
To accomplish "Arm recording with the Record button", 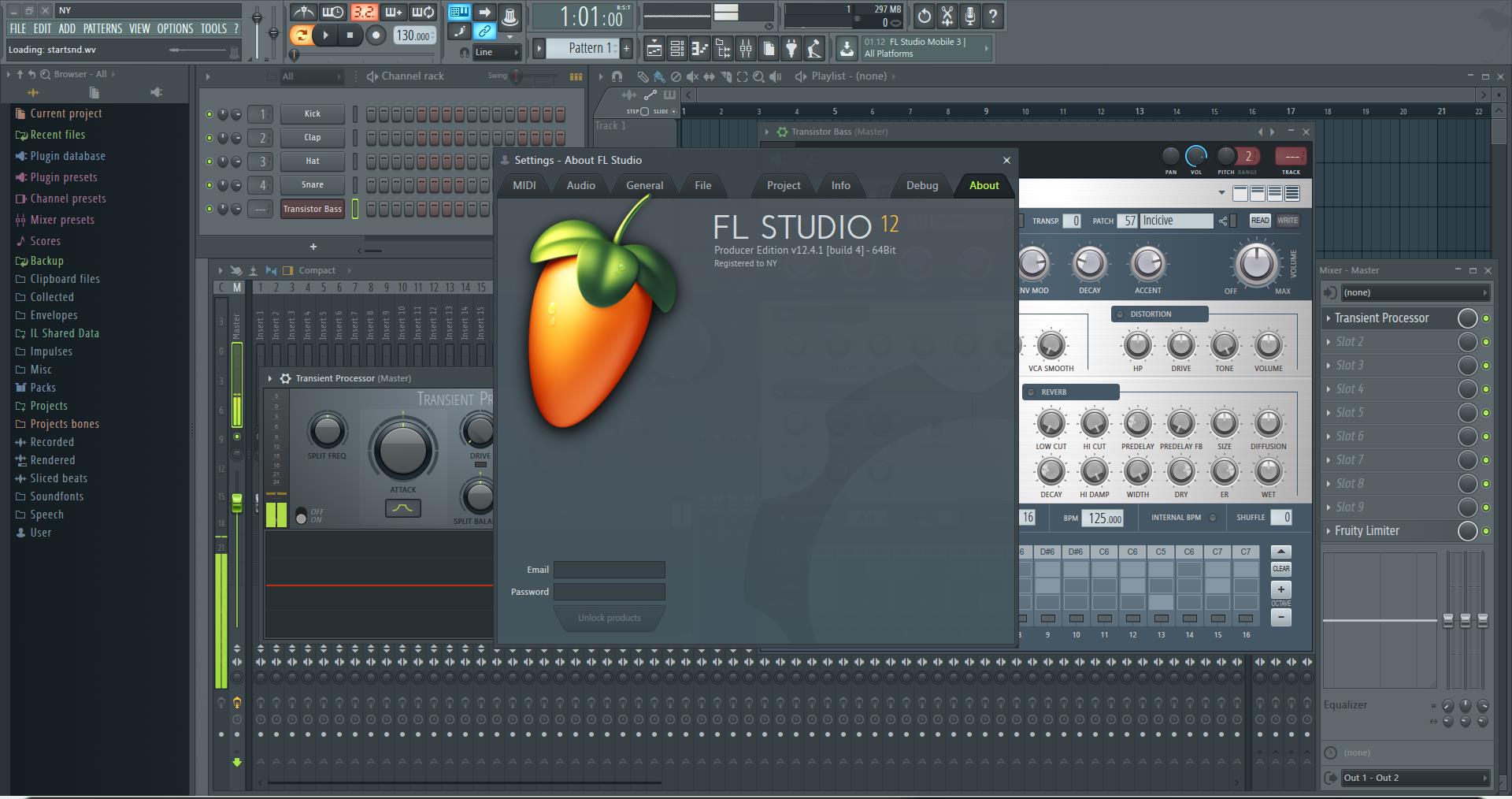I will point(376,35).
